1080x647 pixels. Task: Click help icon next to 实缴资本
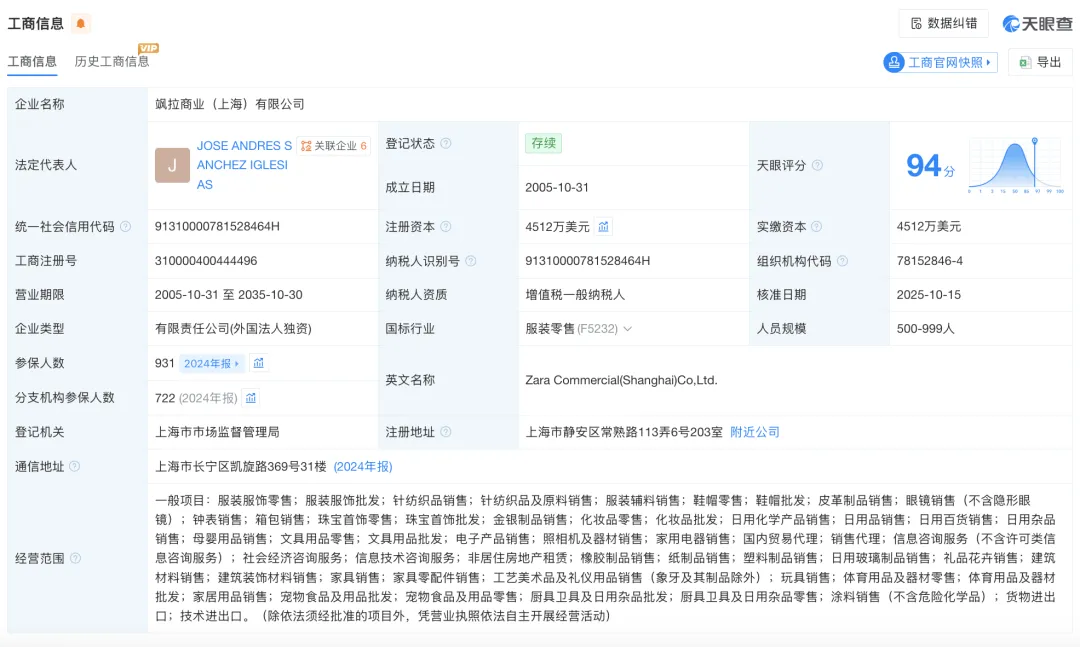tap(816, 226)
